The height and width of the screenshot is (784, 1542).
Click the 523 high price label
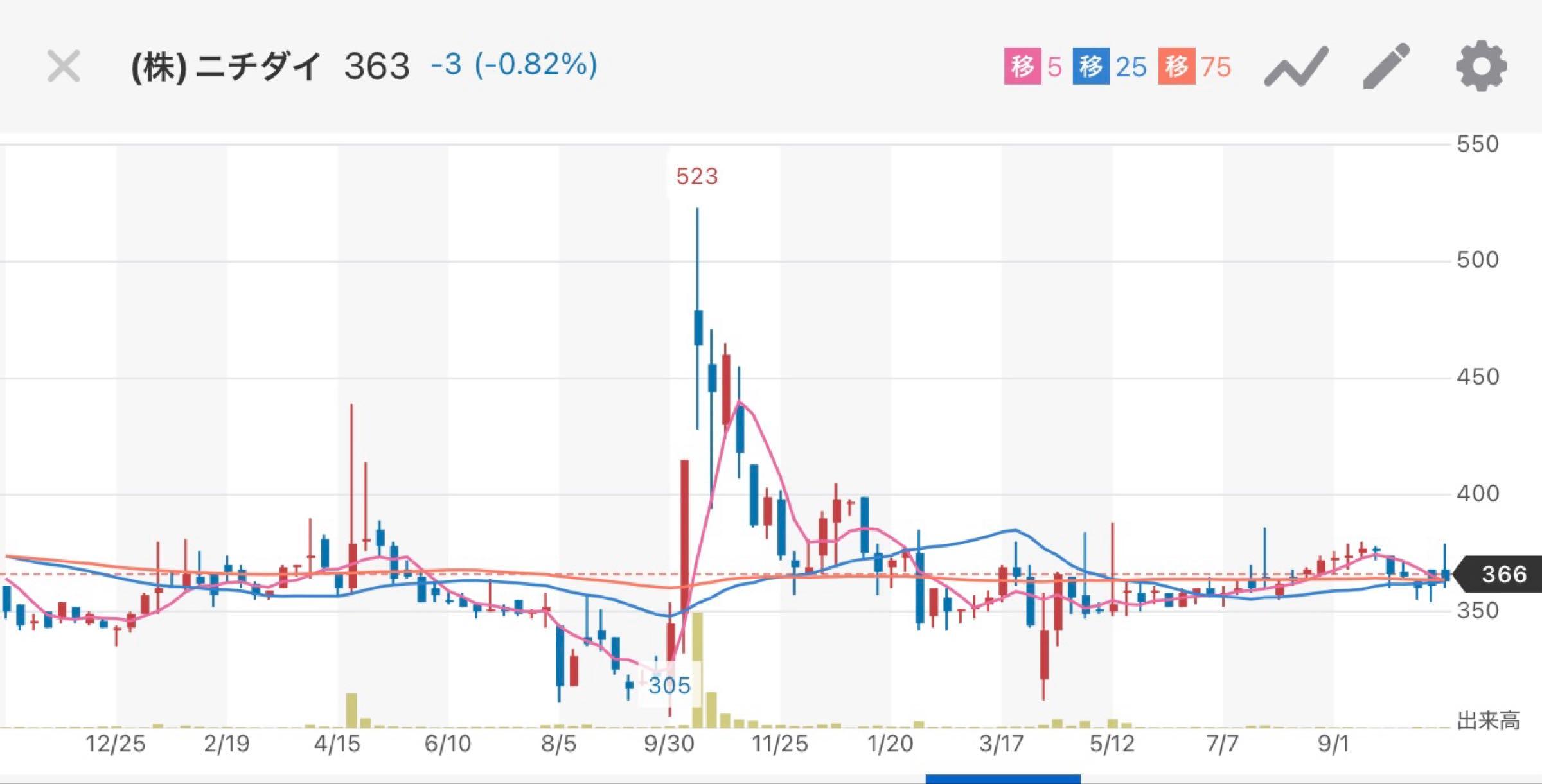(x=696, y=176)
